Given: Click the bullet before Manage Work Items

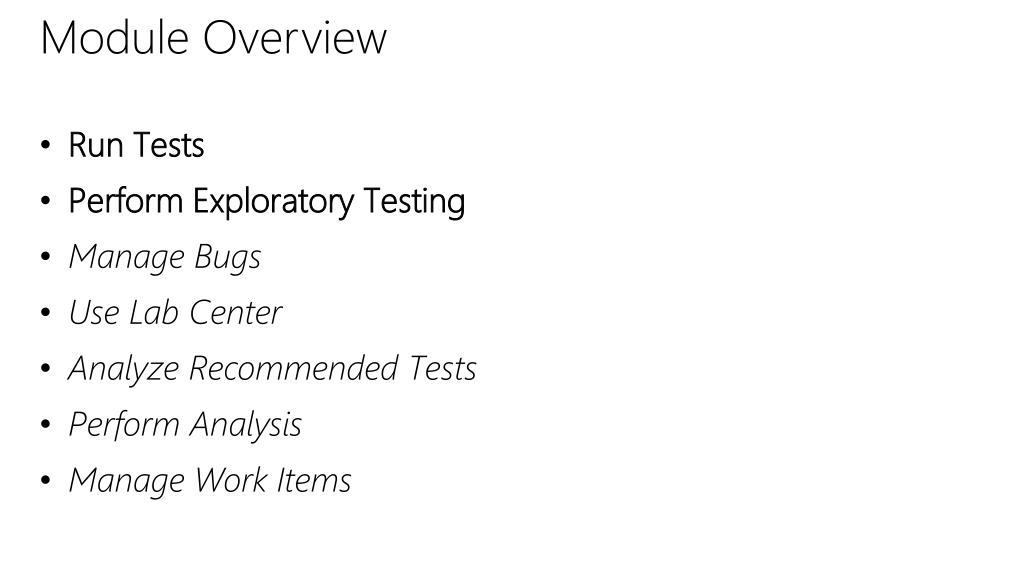Looking at the screenshot, I should coord(45,481).
